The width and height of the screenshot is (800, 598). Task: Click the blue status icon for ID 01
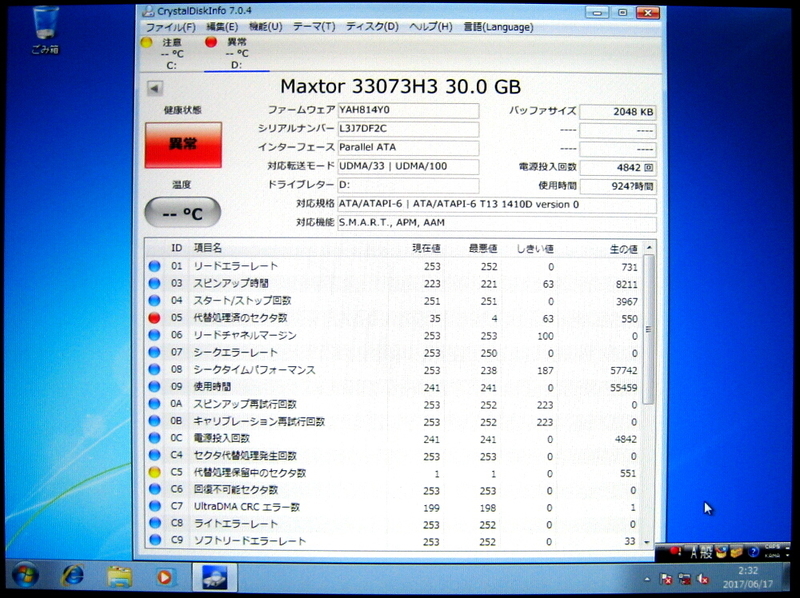(155, 266)
